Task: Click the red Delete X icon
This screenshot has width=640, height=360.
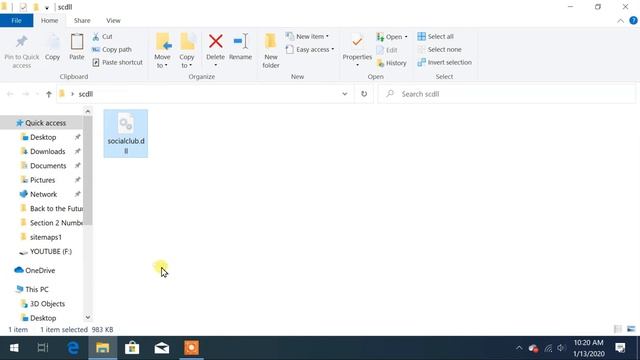Action: (216, 41)
